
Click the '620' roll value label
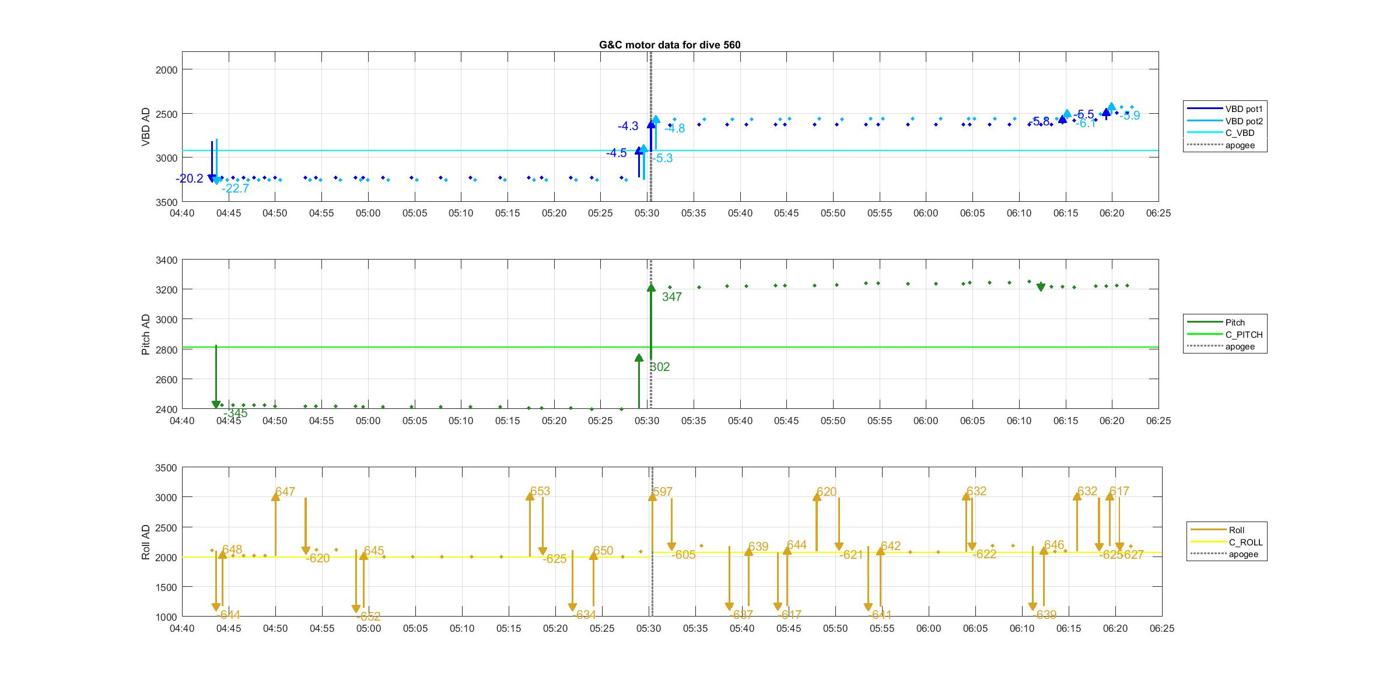[x=826, y=492]
